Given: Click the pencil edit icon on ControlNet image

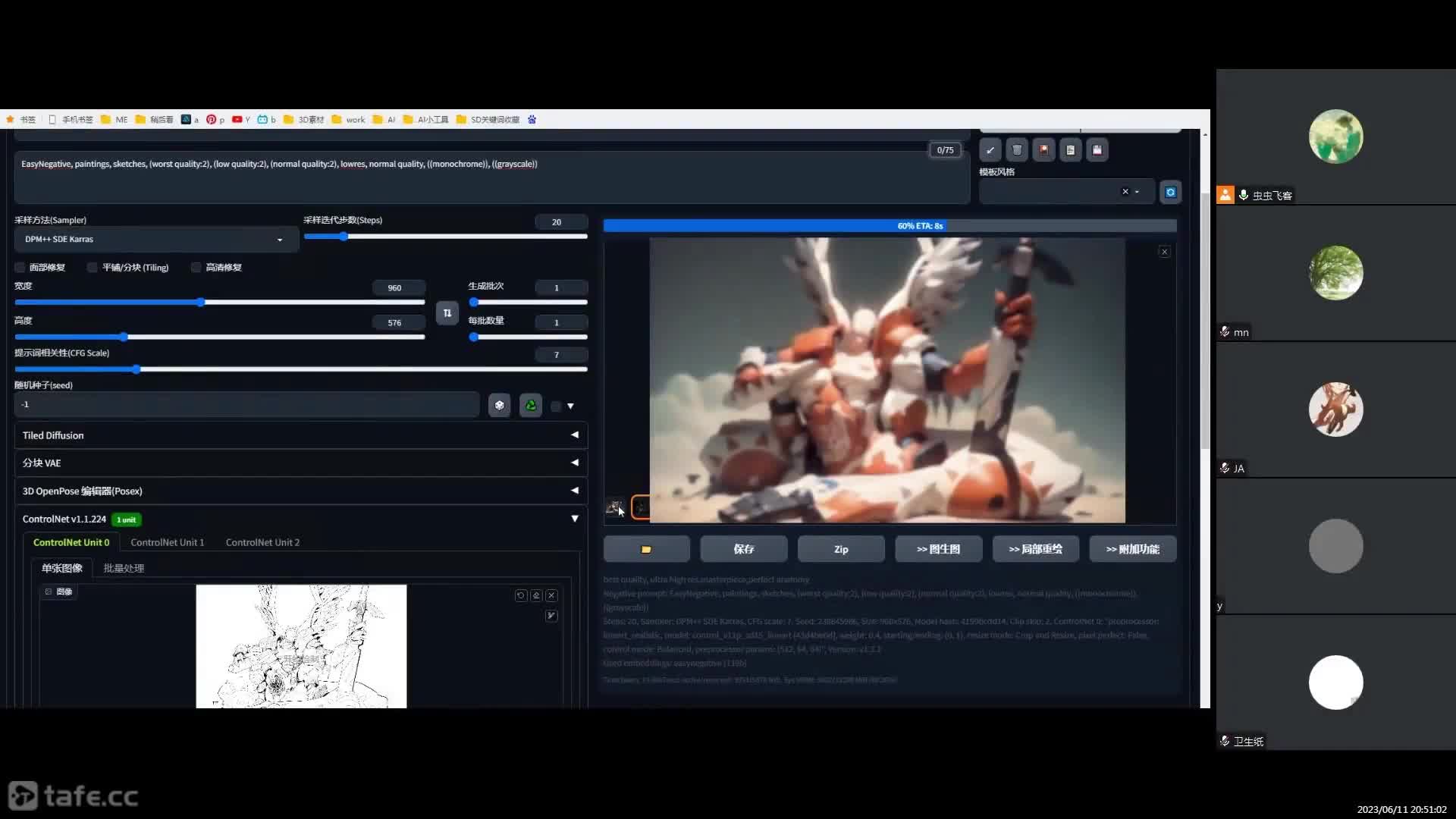Looking at the screenshot, I should [551, 616].
